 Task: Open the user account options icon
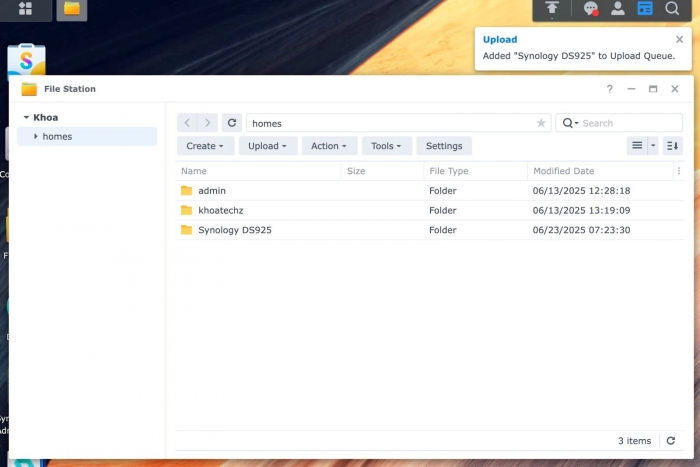coord(618,8)
